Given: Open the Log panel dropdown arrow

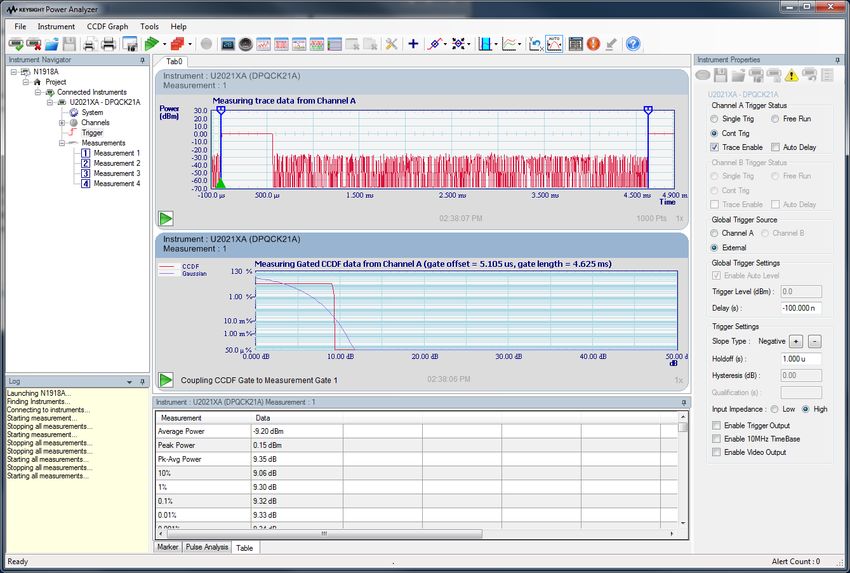Looking at the screenshot, I should (x=130, y=382).
